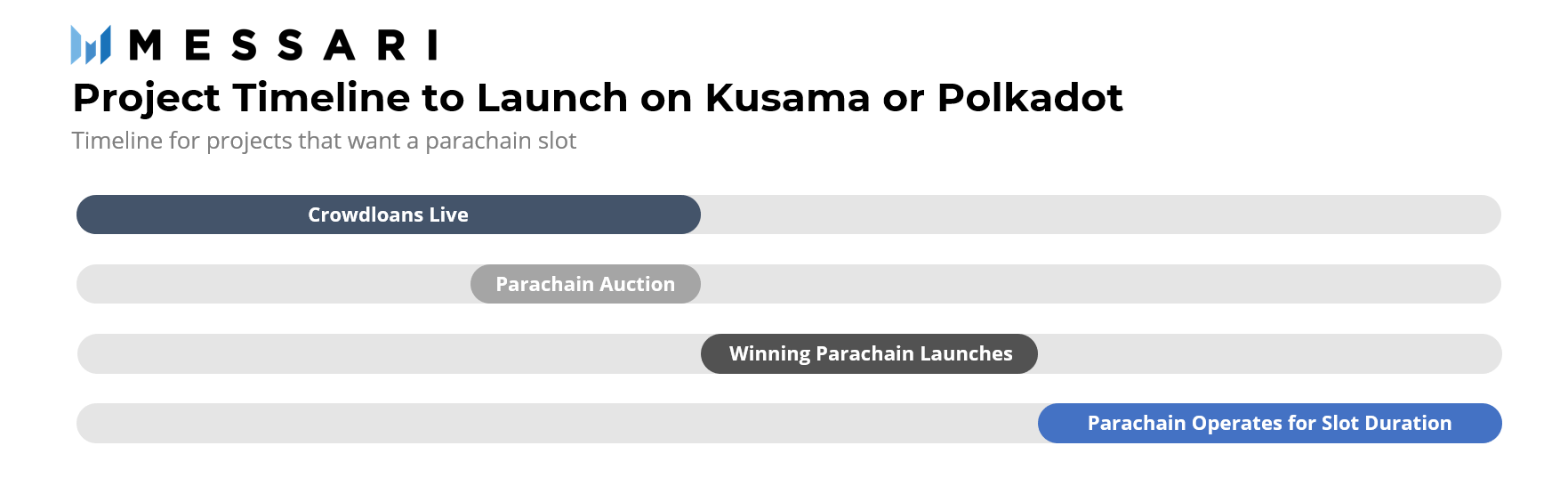The height and width of the screenshot is (478, 1568).
Task: Click the word Timeline in the bold heading
Action: (x=321, y=98)
